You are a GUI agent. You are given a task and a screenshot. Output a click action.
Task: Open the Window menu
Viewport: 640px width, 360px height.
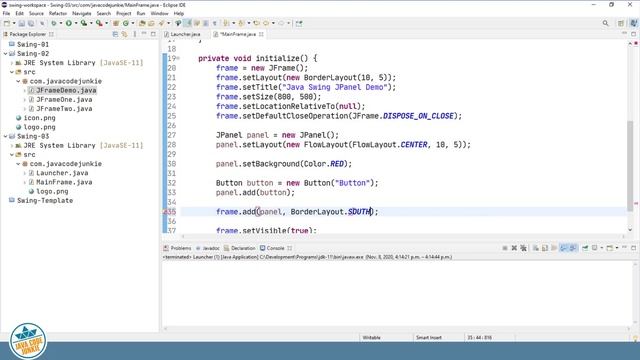(159, 13)
